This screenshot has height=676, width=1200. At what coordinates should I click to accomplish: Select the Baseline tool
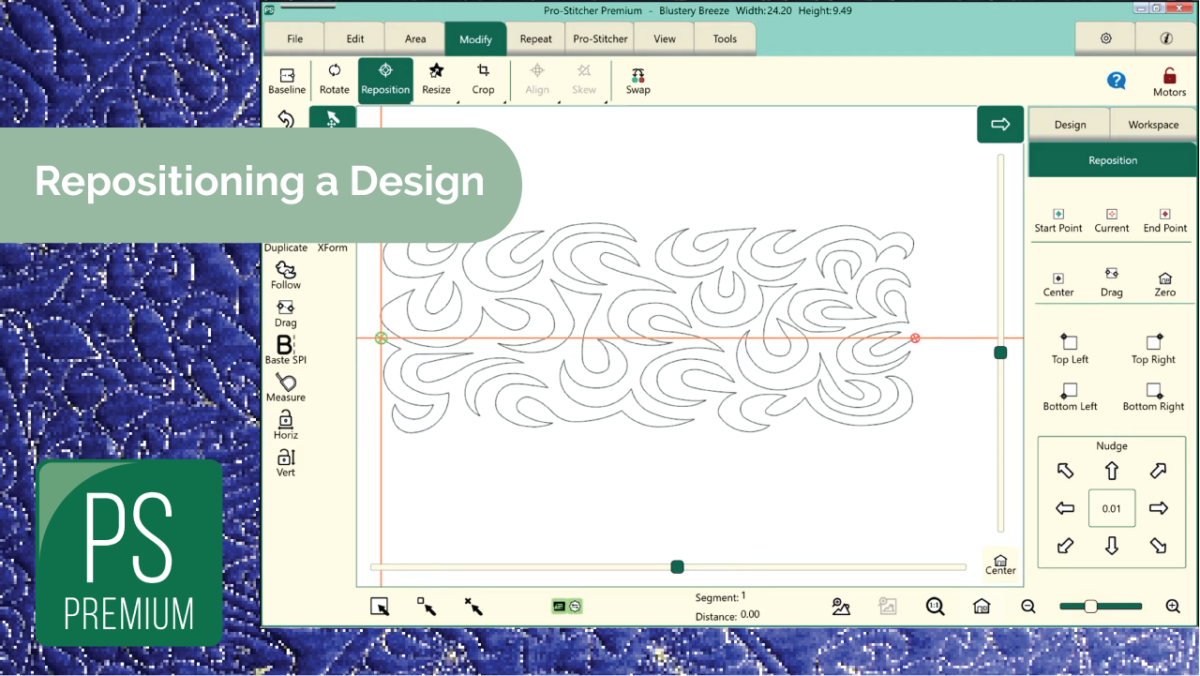(x=287, y=80)
